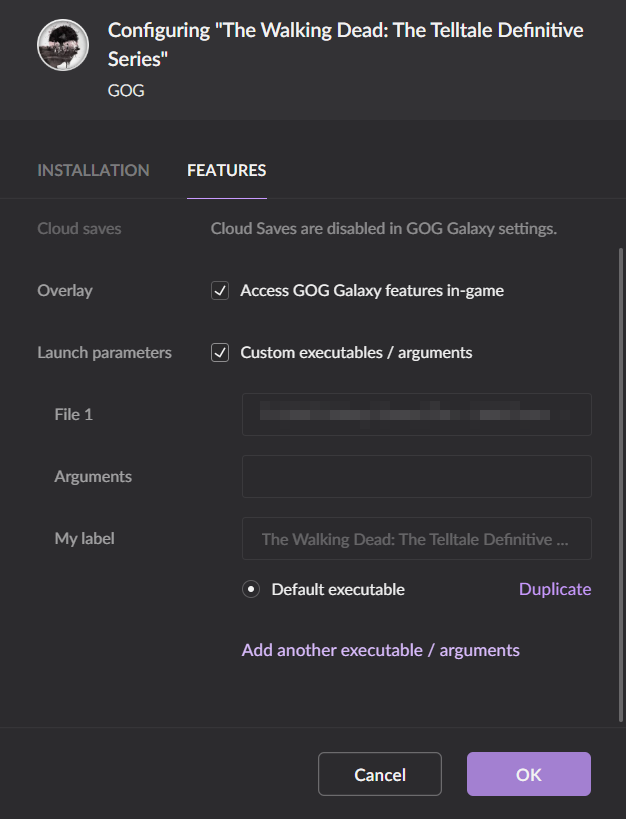Confirm settings with the OK button

pos(529,774)
